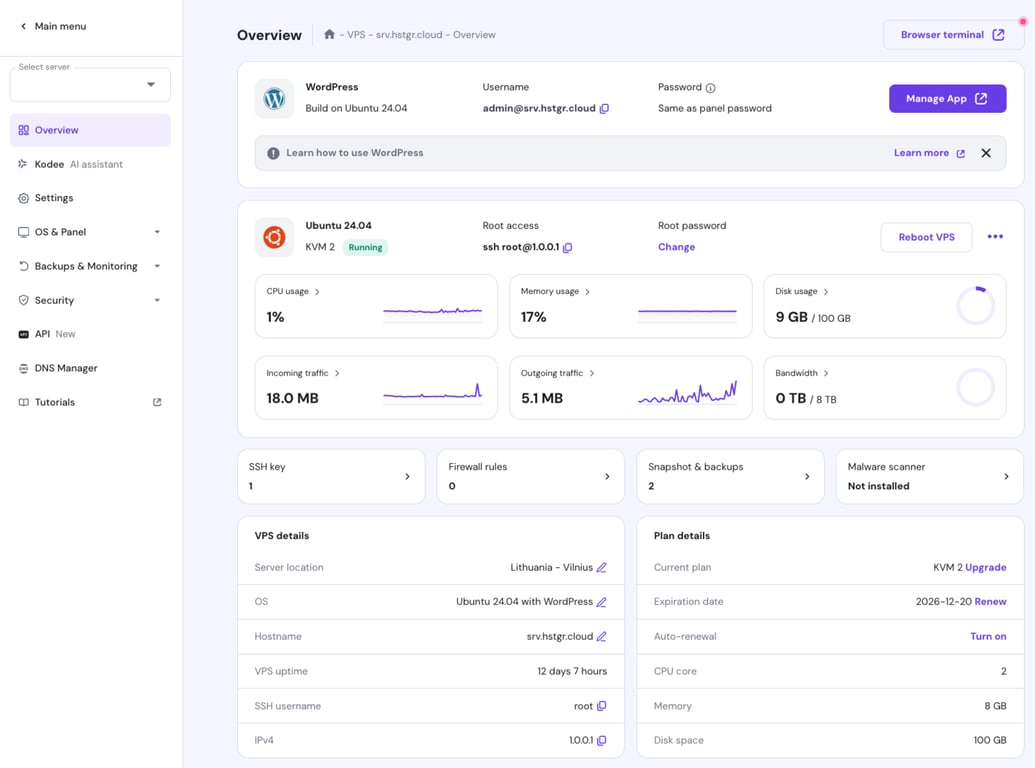
Task: Edit Server location with pencil icon
Action: click(602, 566)
